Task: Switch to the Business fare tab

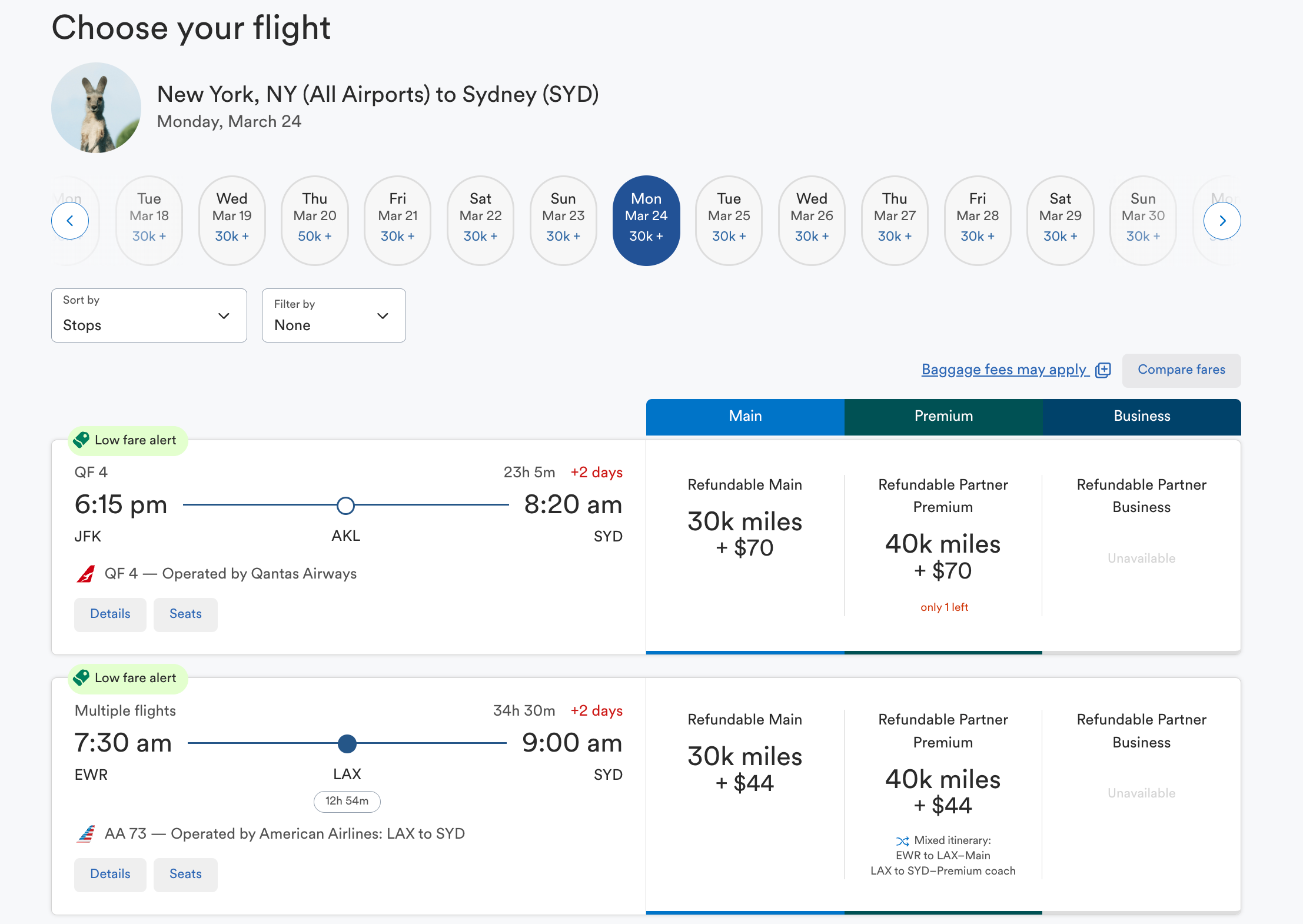Action: point(1142,417)
